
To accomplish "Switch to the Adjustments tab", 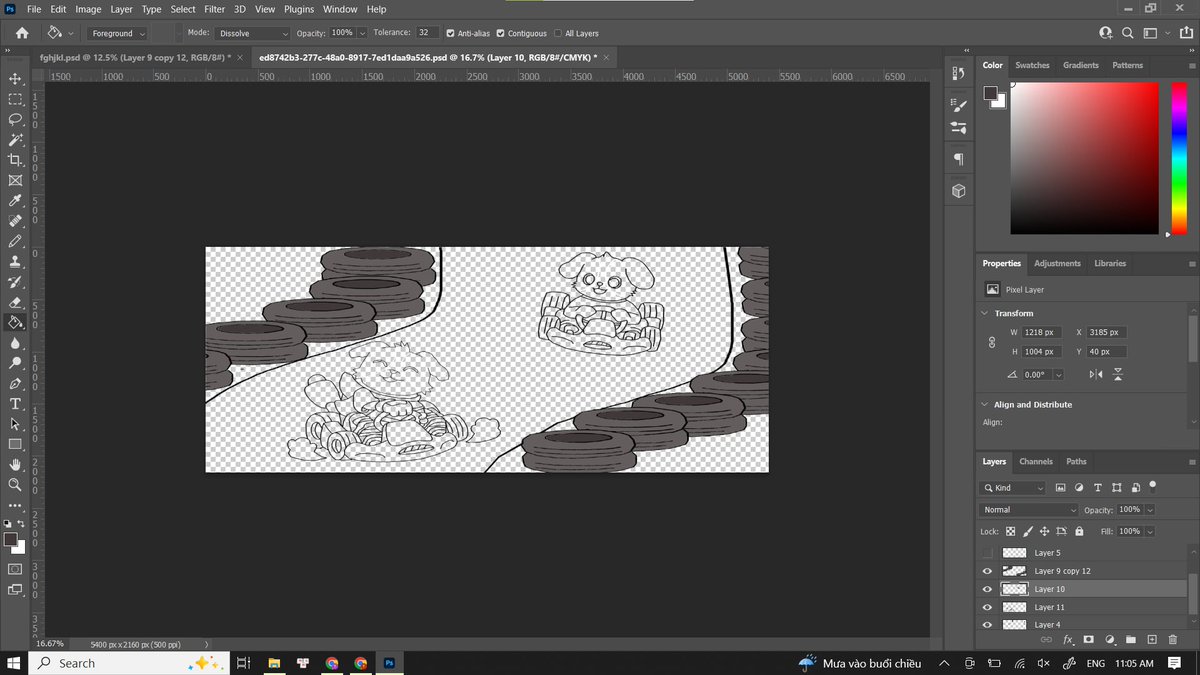I will click(1057, 264).
